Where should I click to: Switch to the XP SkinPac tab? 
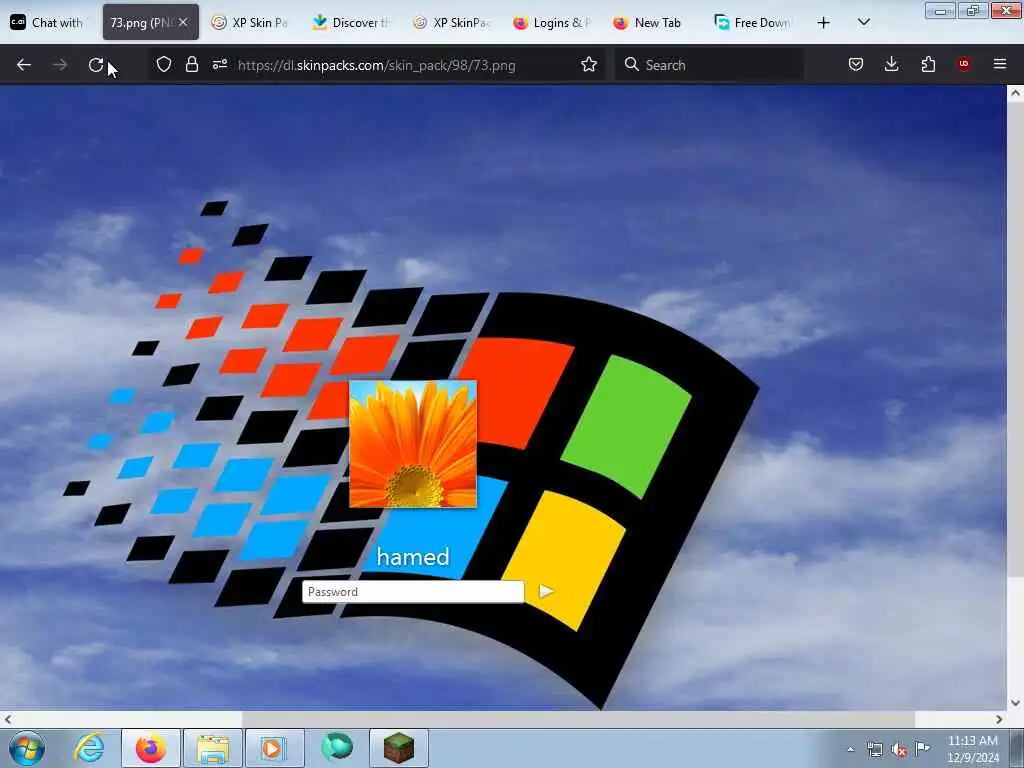pos(452,23)
